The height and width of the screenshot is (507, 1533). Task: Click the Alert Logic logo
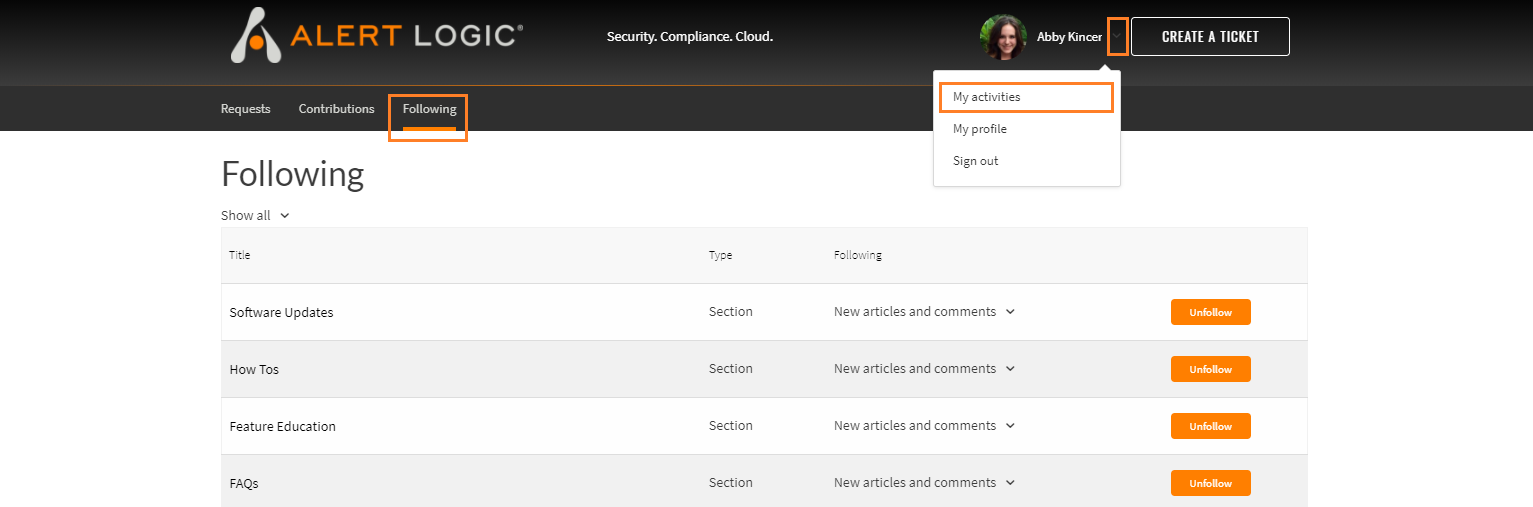[x=377, y=36]
